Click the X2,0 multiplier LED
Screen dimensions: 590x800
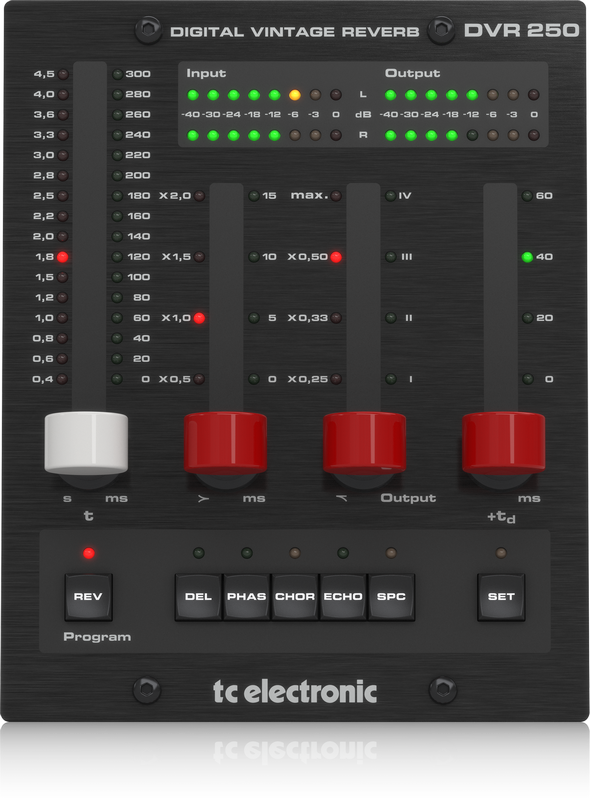click(x=200, y=196)
